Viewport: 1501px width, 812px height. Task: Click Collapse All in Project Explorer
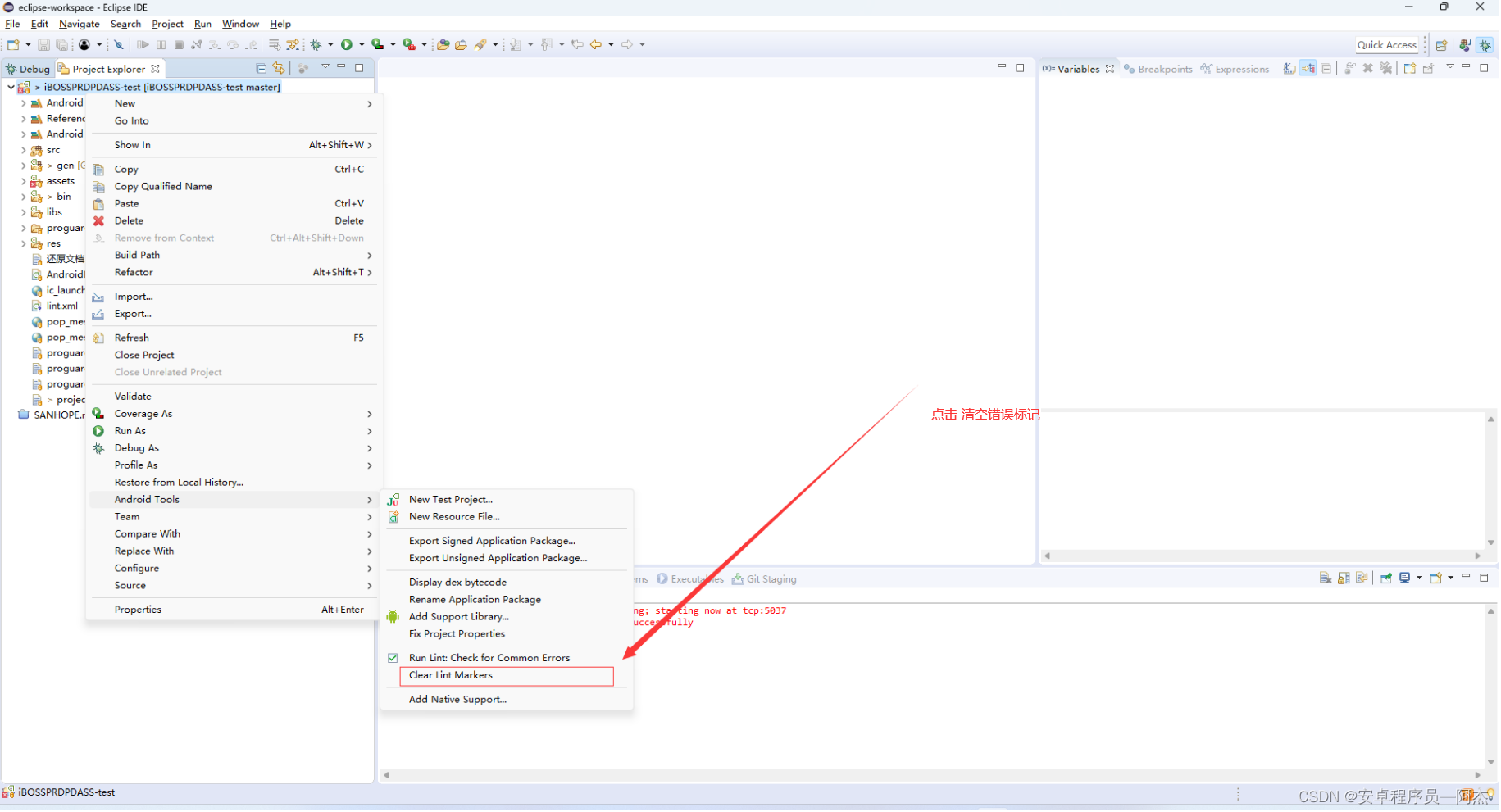[x=262, y=69]
